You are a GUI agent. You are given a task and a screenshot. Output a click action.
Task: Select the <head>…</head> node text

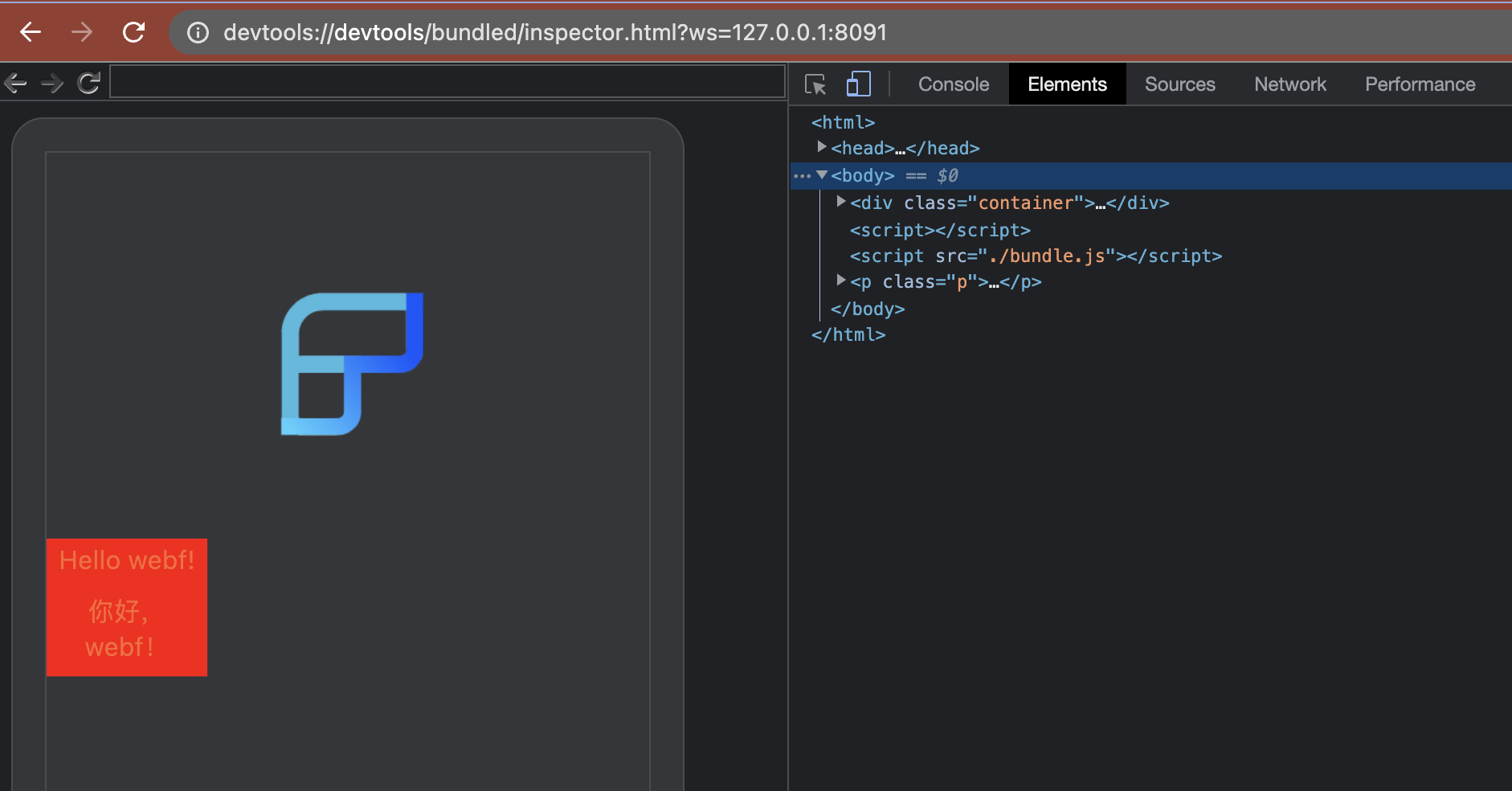point(905,148)
